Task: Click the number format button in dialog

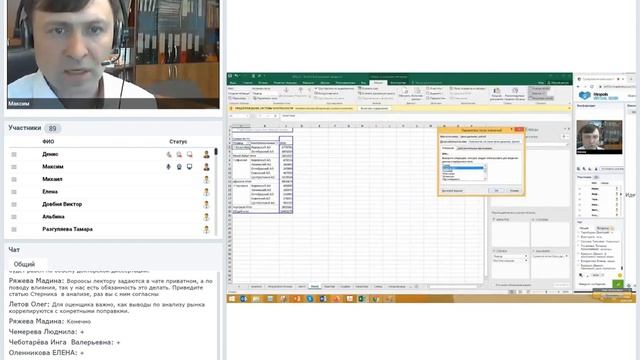Action: point(452,191)
